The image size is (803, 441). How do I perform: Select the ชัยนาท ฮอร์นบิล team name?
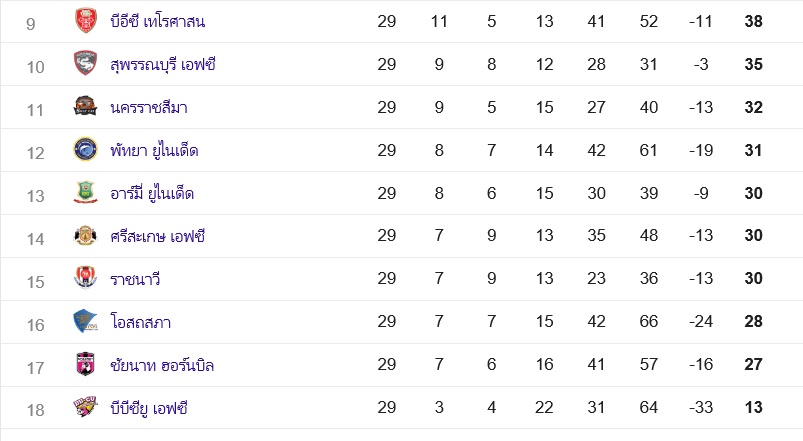pos(162,365)
